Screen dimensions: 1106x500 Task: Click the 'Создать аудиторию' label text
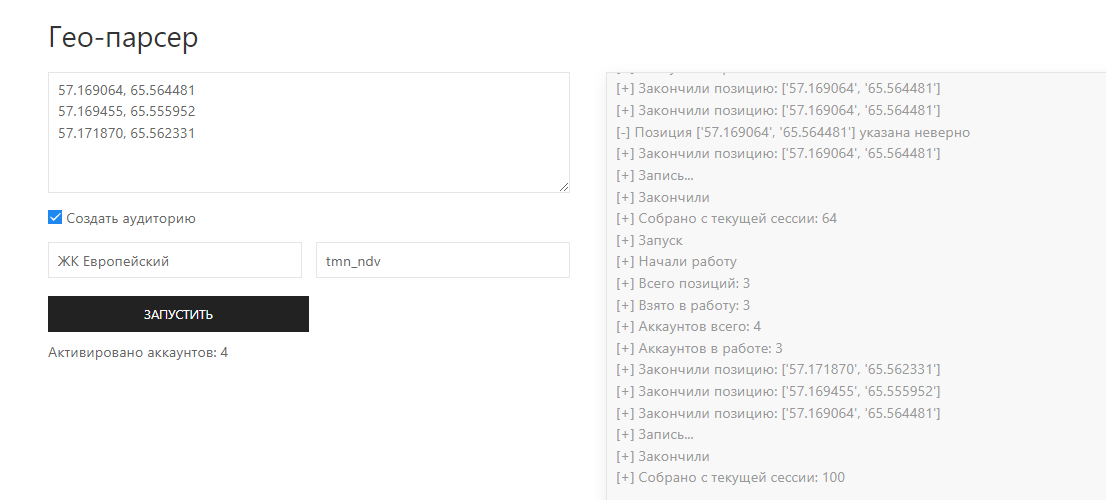[130, 218]
